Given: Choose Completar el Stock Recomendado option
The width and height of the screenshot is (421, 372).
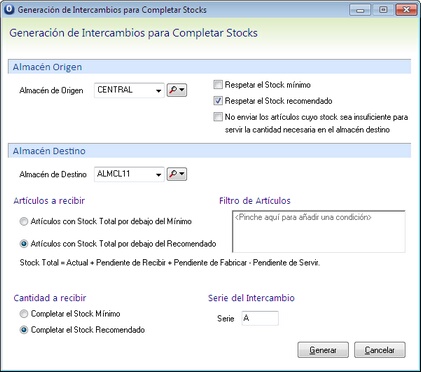Looking at the screenshot, I should pyautogui.click(x=24, y=330).
